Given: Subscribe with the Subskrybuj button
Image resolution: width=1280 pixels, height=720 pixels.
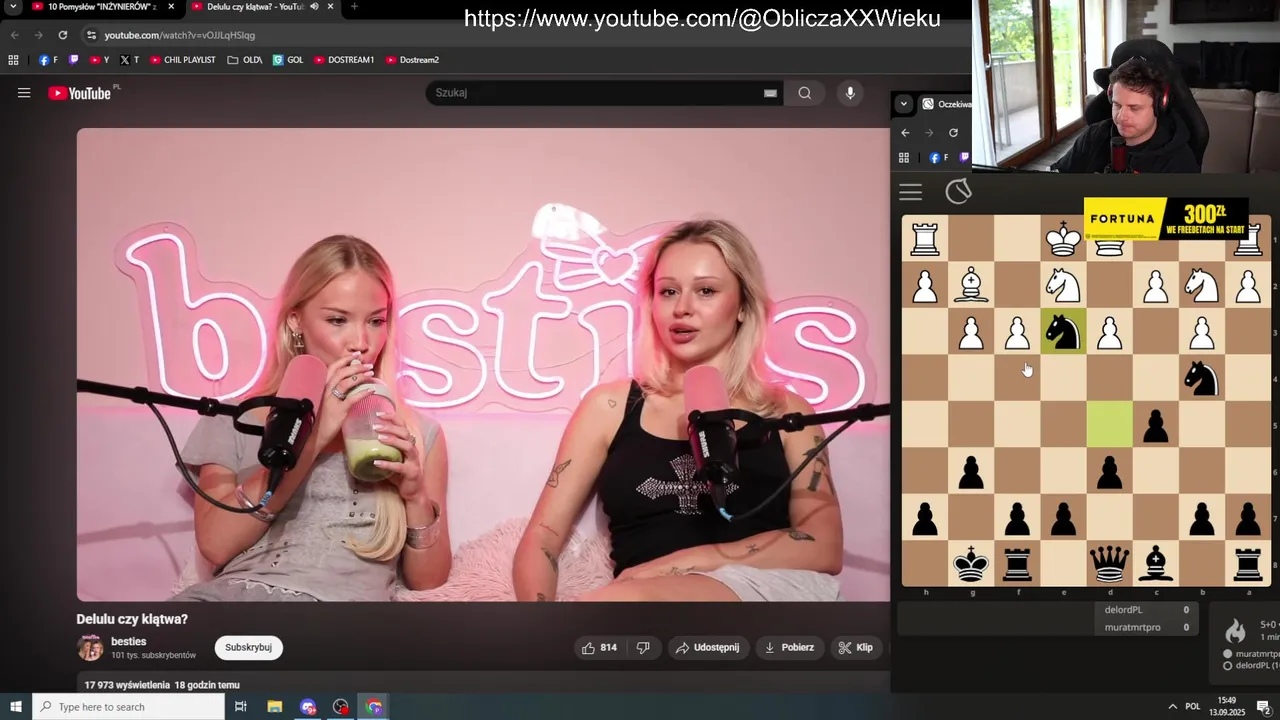Looking at the screenshot, I should pos(249,648).
